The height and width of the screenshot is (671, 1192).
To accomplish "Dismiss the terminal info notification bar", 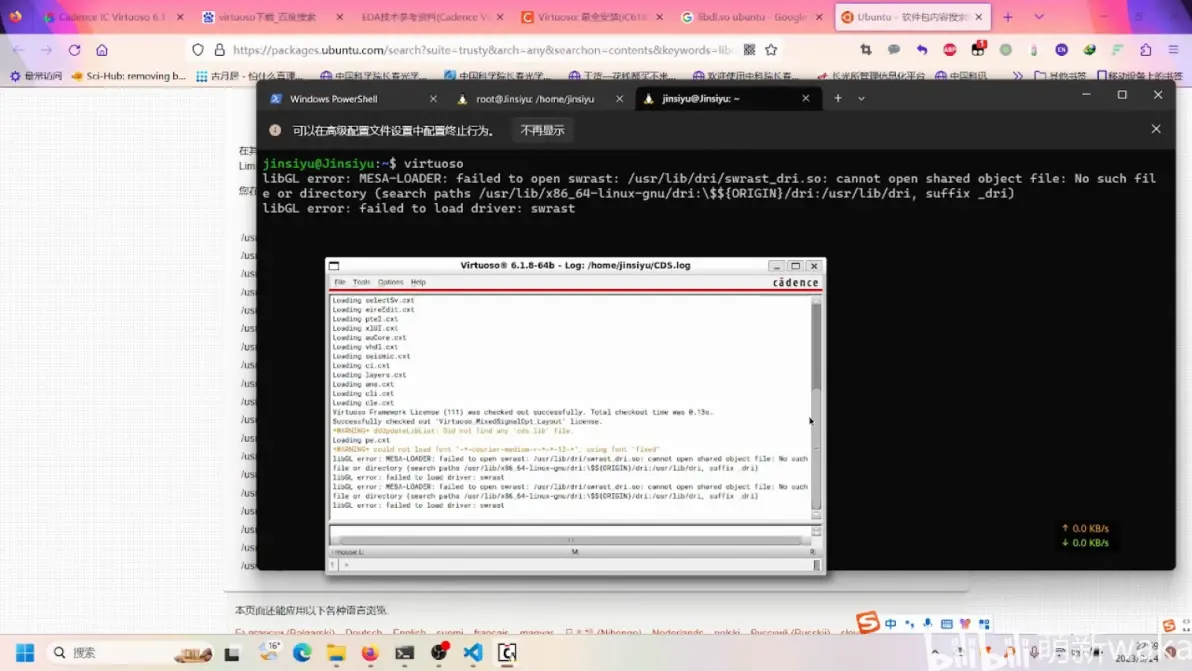I will coord(1156,129).
